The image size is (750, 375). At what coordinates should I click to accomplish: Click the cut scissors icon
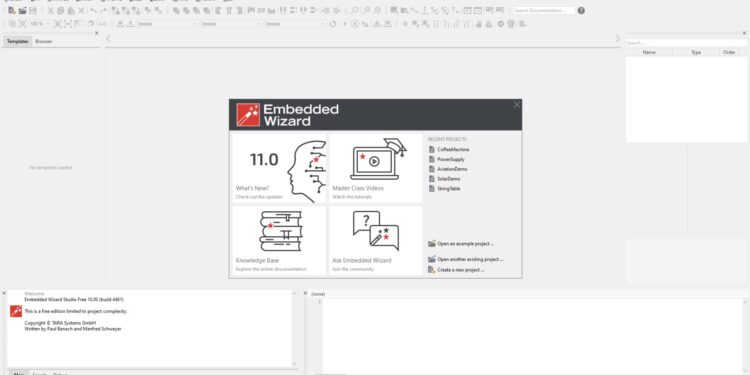pyautogui.click(x=50, y=10)
